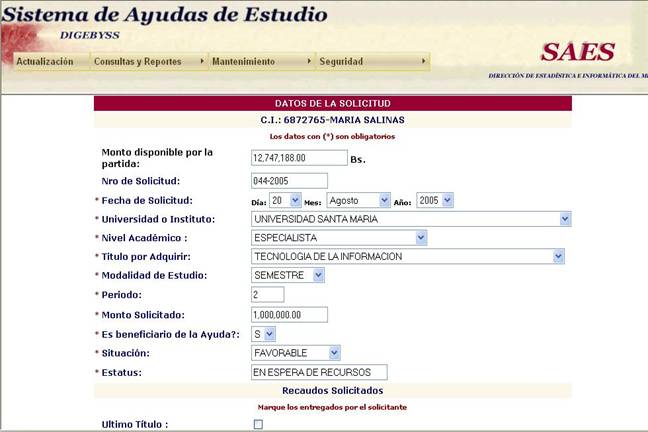Image resolution: width=648 pixels, height=432 pixels.
Task: Click the Estatus field
Action: [x=319, y=372]
